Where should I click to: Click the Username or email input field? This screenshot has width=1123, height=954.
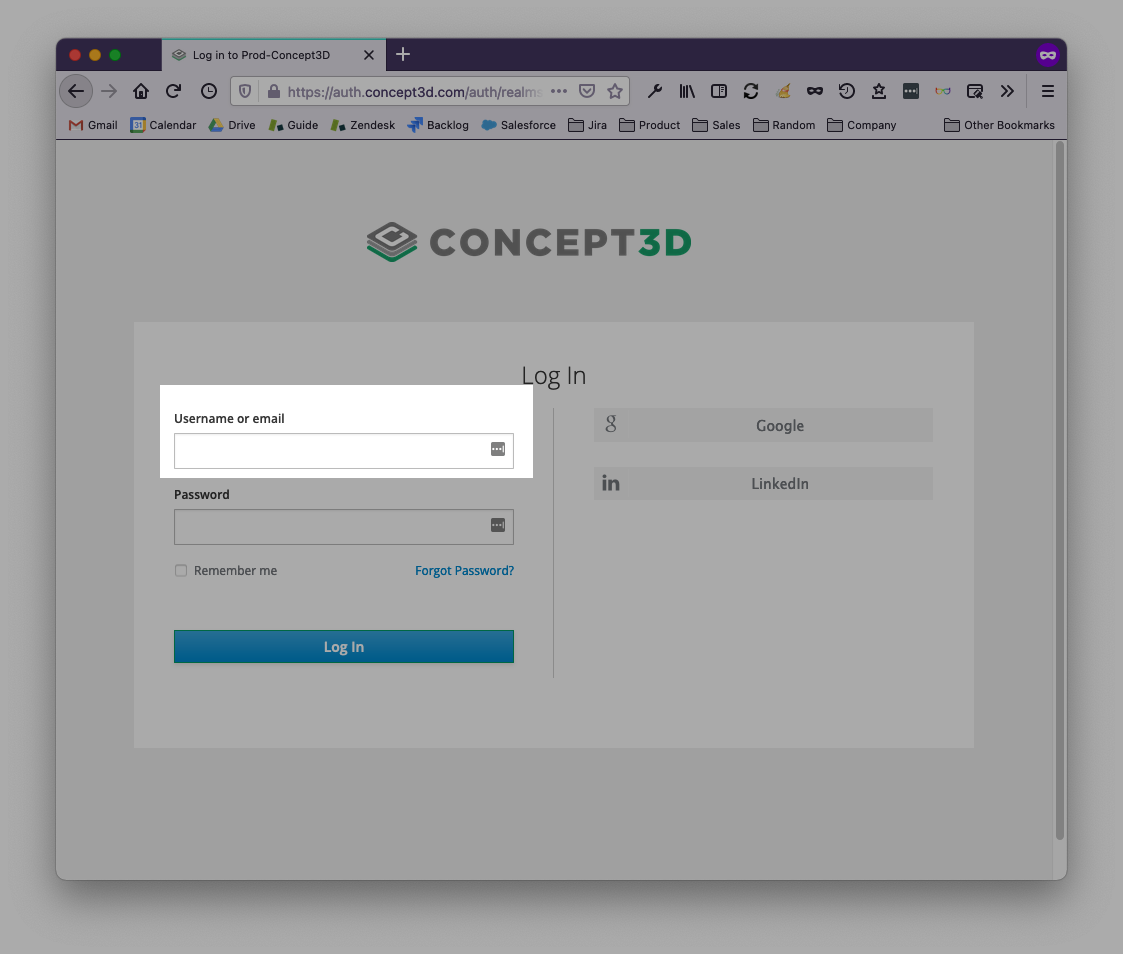pos(344,450)
